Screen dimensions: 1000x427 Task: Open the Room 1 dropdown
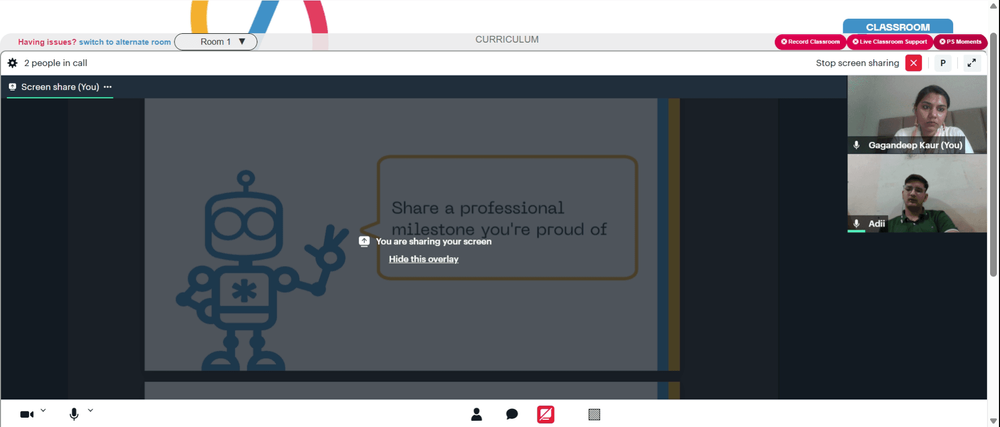[216, 42]
